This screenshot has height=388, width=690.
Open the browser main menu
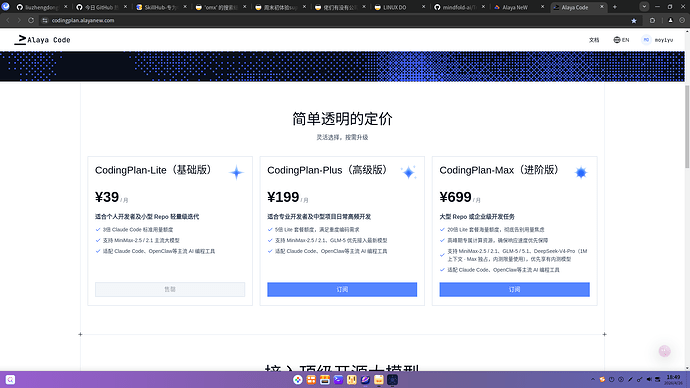pyautogui.click(x=682, y=20)
